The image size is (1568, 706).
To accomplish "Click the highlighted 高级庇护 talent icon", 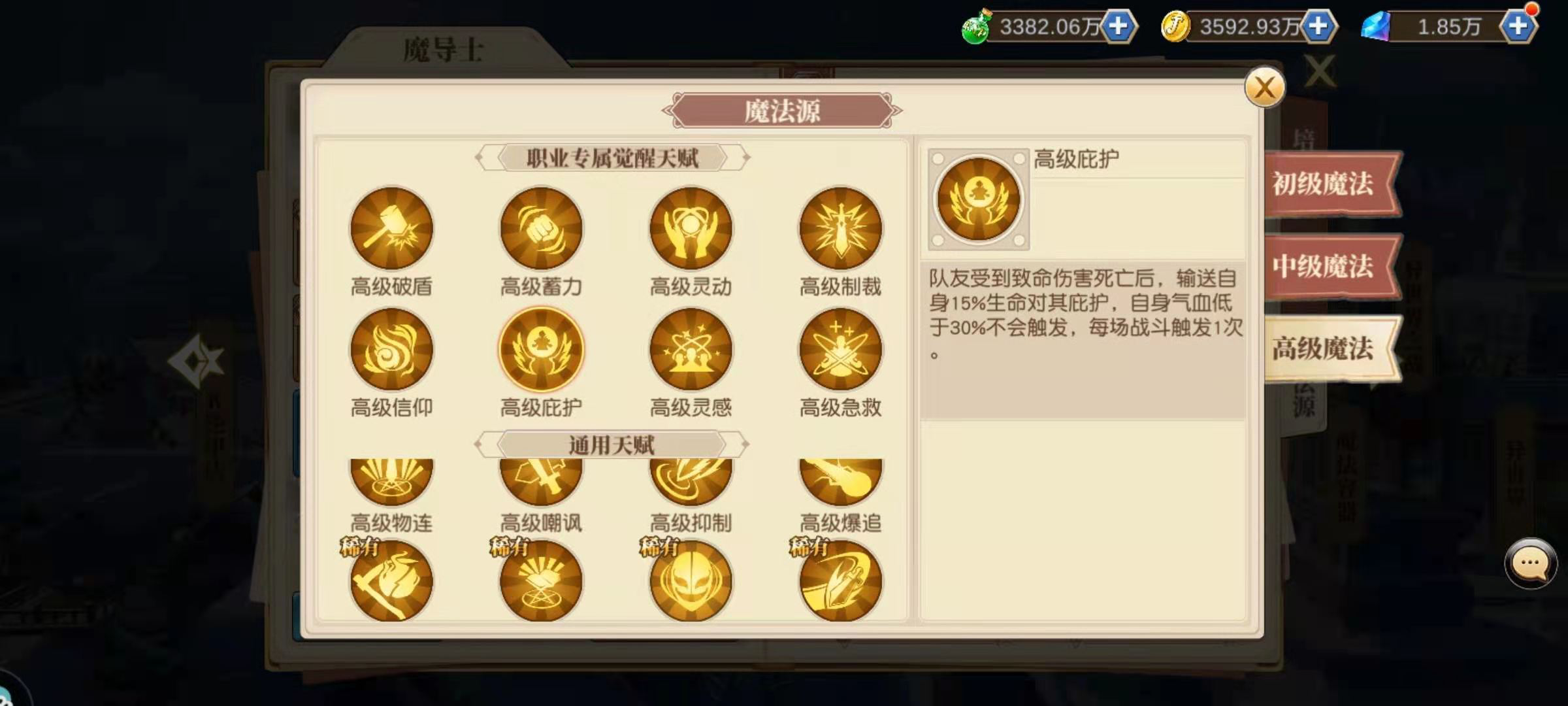I will pos(541,350).
